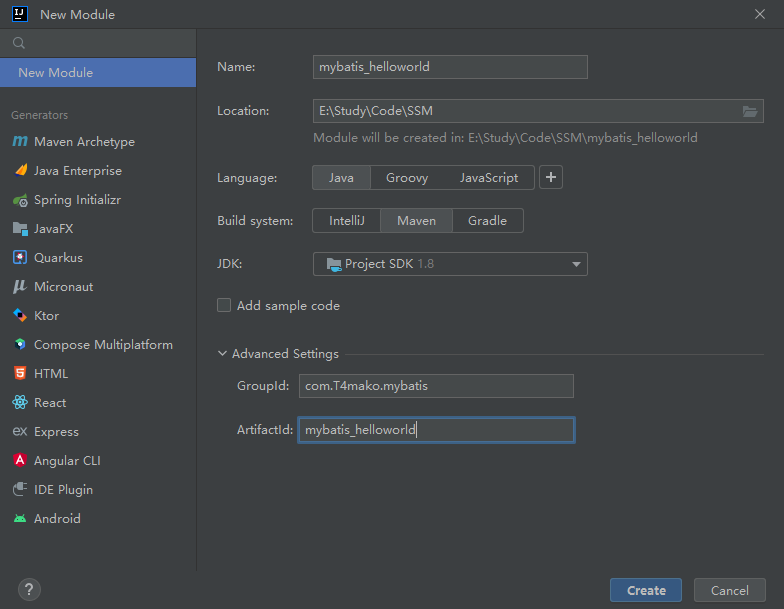Click the generator search field
The width and height of the screenshot is (784, 609).
pyautogui.click(x=98, y=43)
